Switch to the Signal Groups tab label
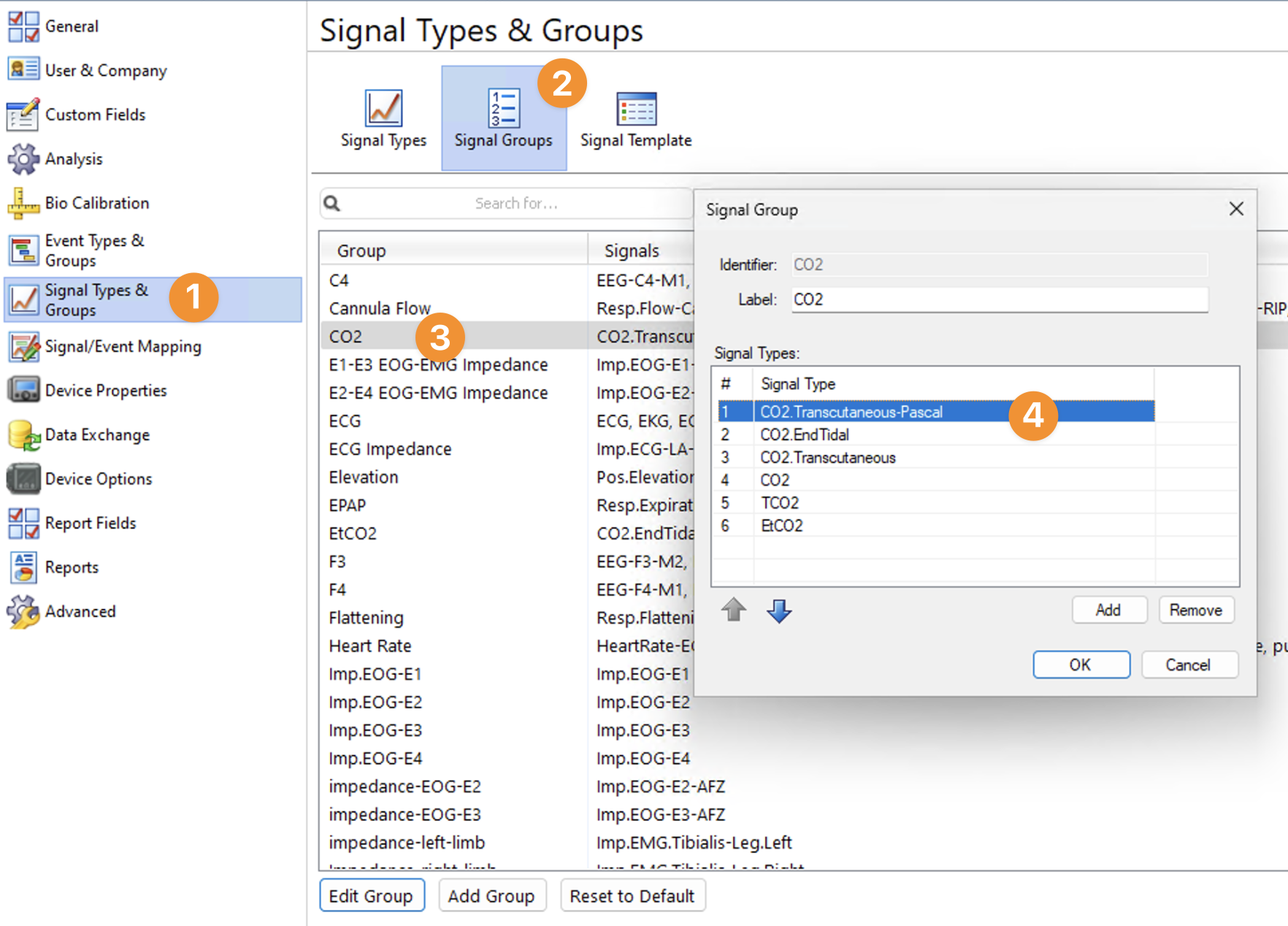 coord(504,140)
